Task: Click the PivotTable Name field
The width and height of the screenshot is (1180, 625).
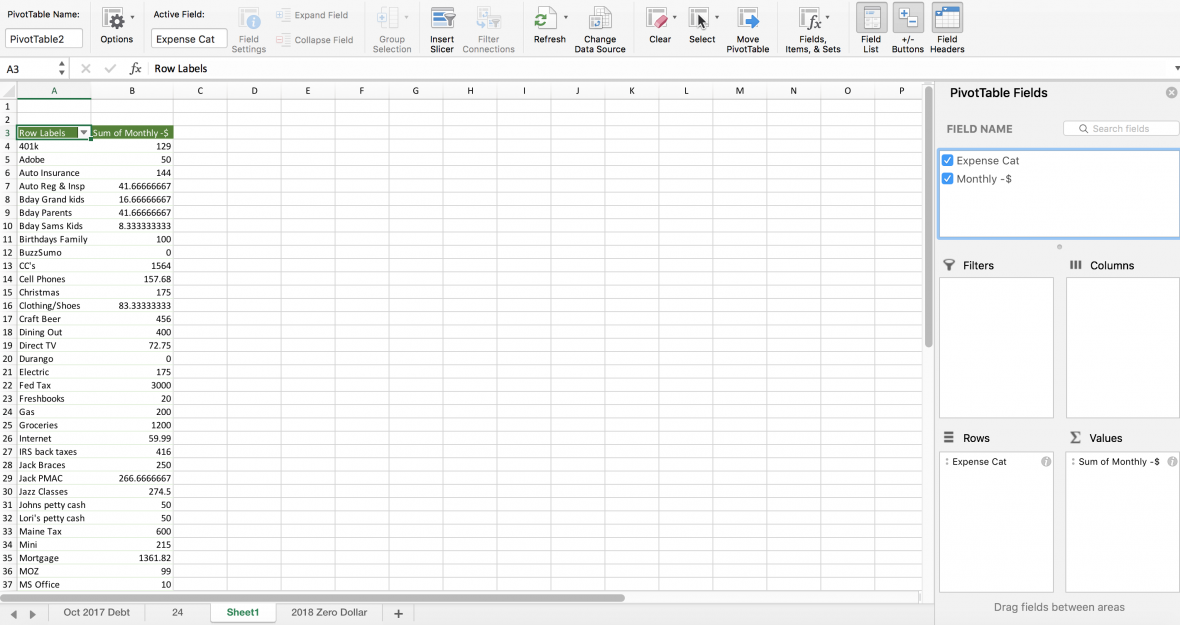Action: [44, 39]
